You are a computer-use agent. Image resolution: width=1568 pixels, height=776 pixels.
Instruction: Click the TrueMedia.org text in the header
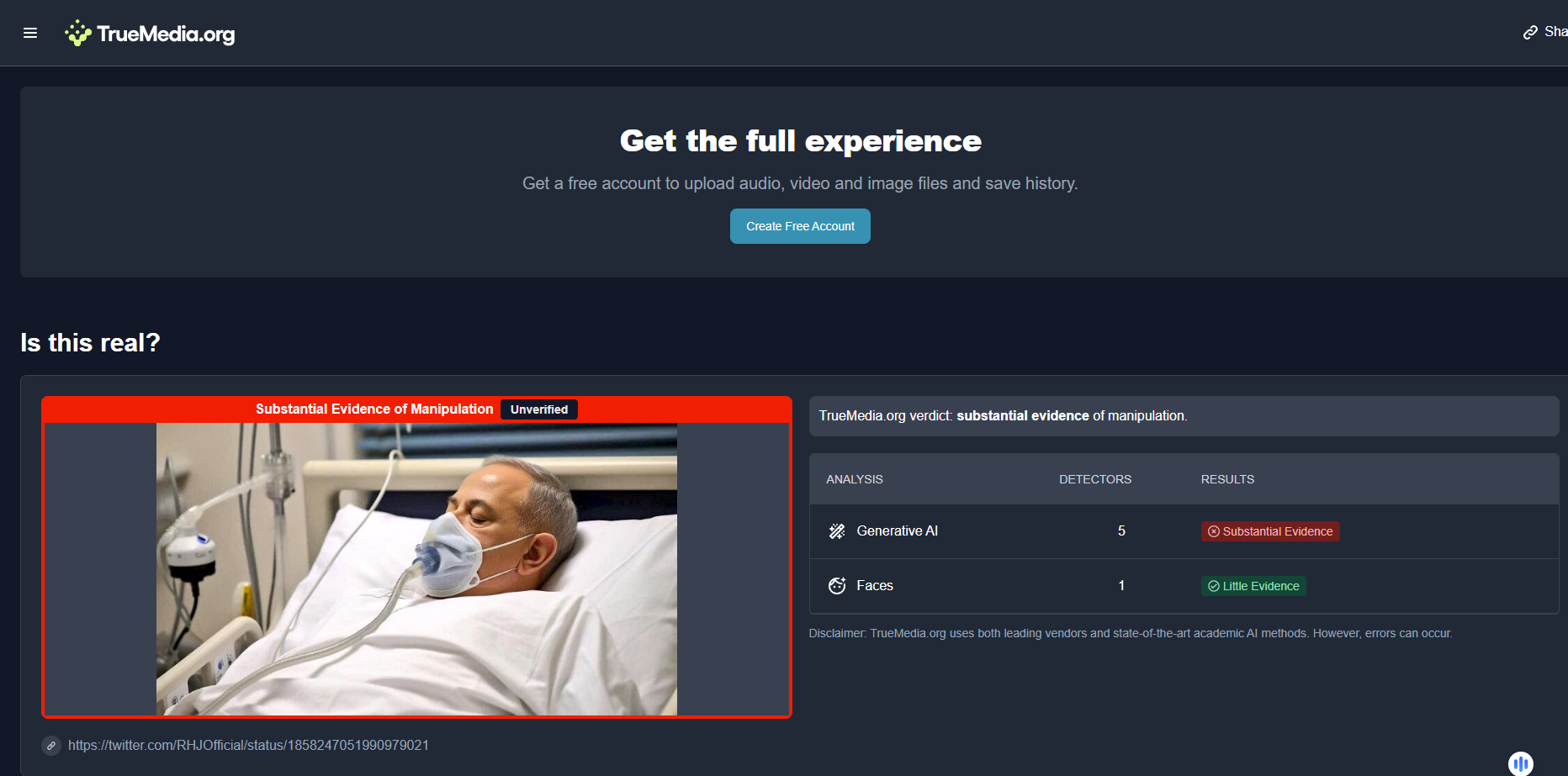(166, 34)
